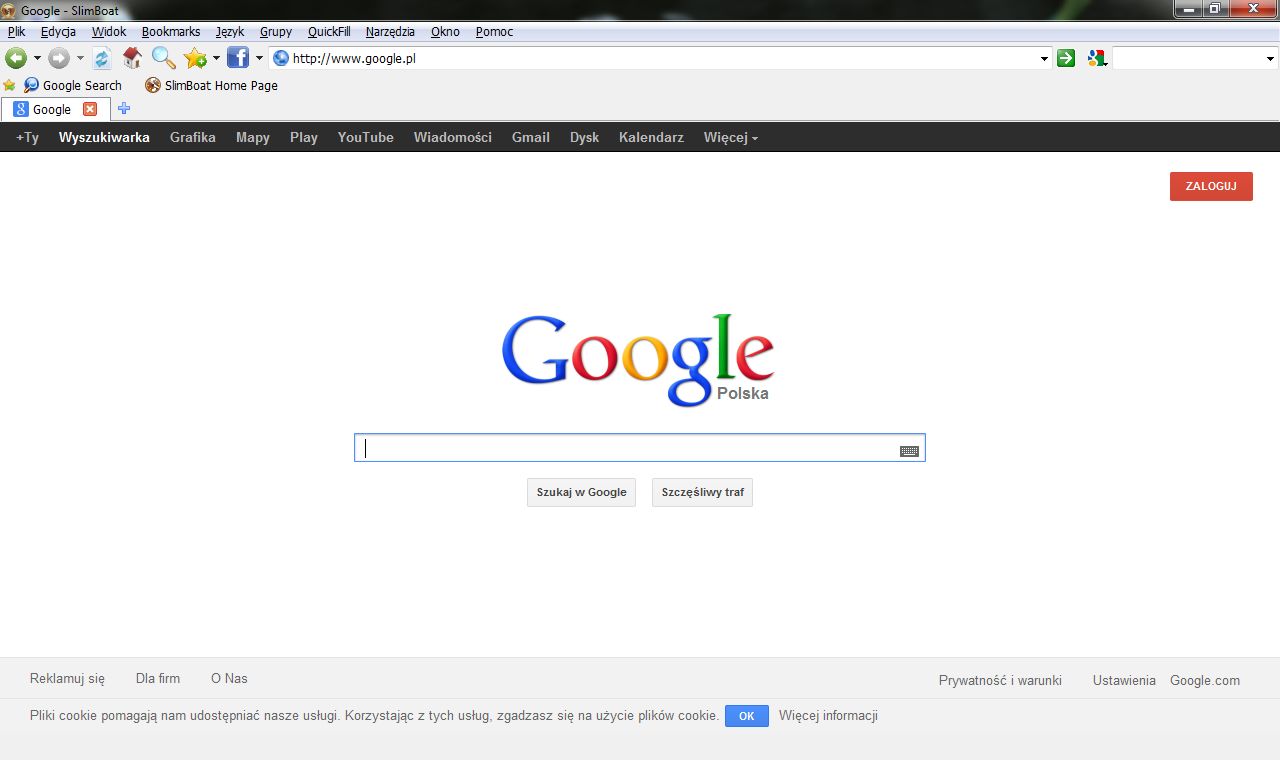Open SlimBoat Home Page bookmark
The image size is (1280, 760).
click(x=211, y=85)
